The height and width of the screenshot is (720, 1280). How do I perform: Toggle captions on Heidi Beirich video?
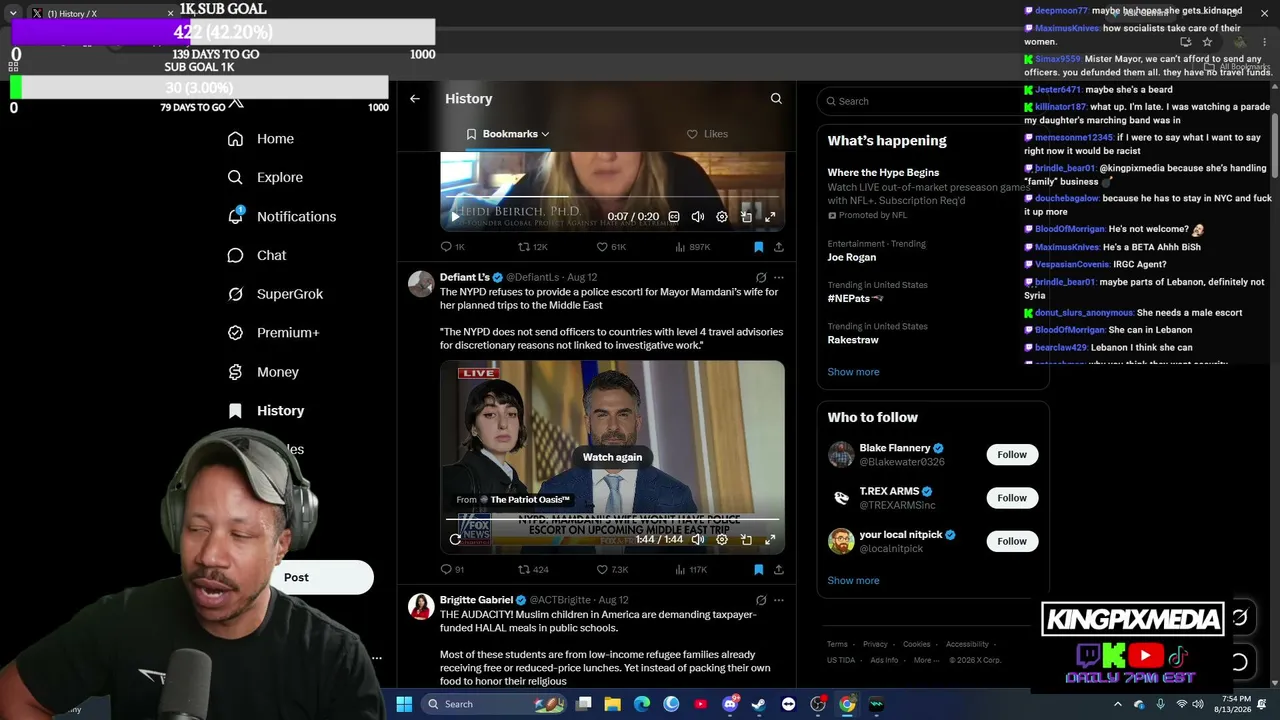coord(674,216)
